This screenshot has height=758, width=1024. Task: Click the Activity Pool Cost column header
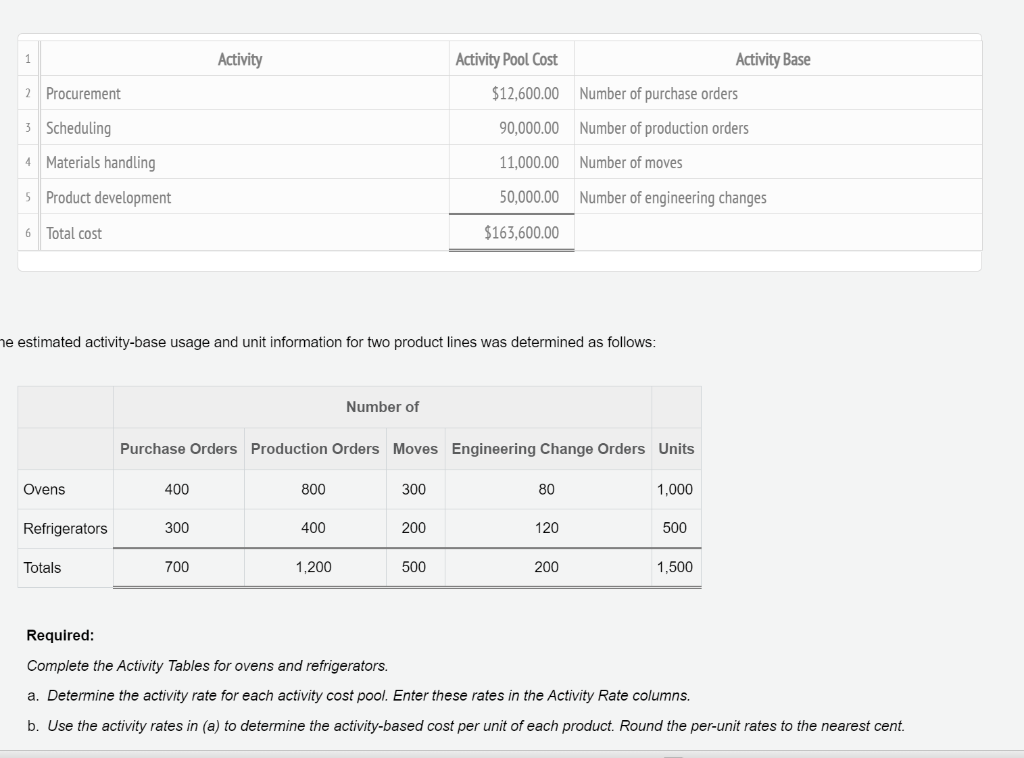click(508, 59)
